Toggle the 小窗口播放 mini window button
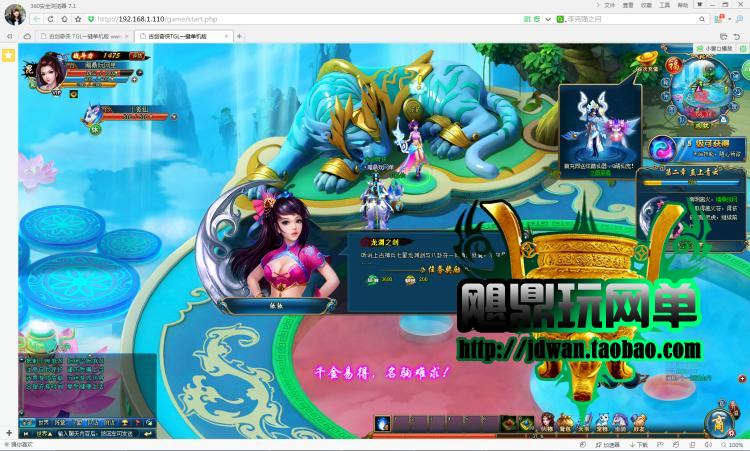The height and width of the screenshot is (451, 750). [x=719, y=48]
